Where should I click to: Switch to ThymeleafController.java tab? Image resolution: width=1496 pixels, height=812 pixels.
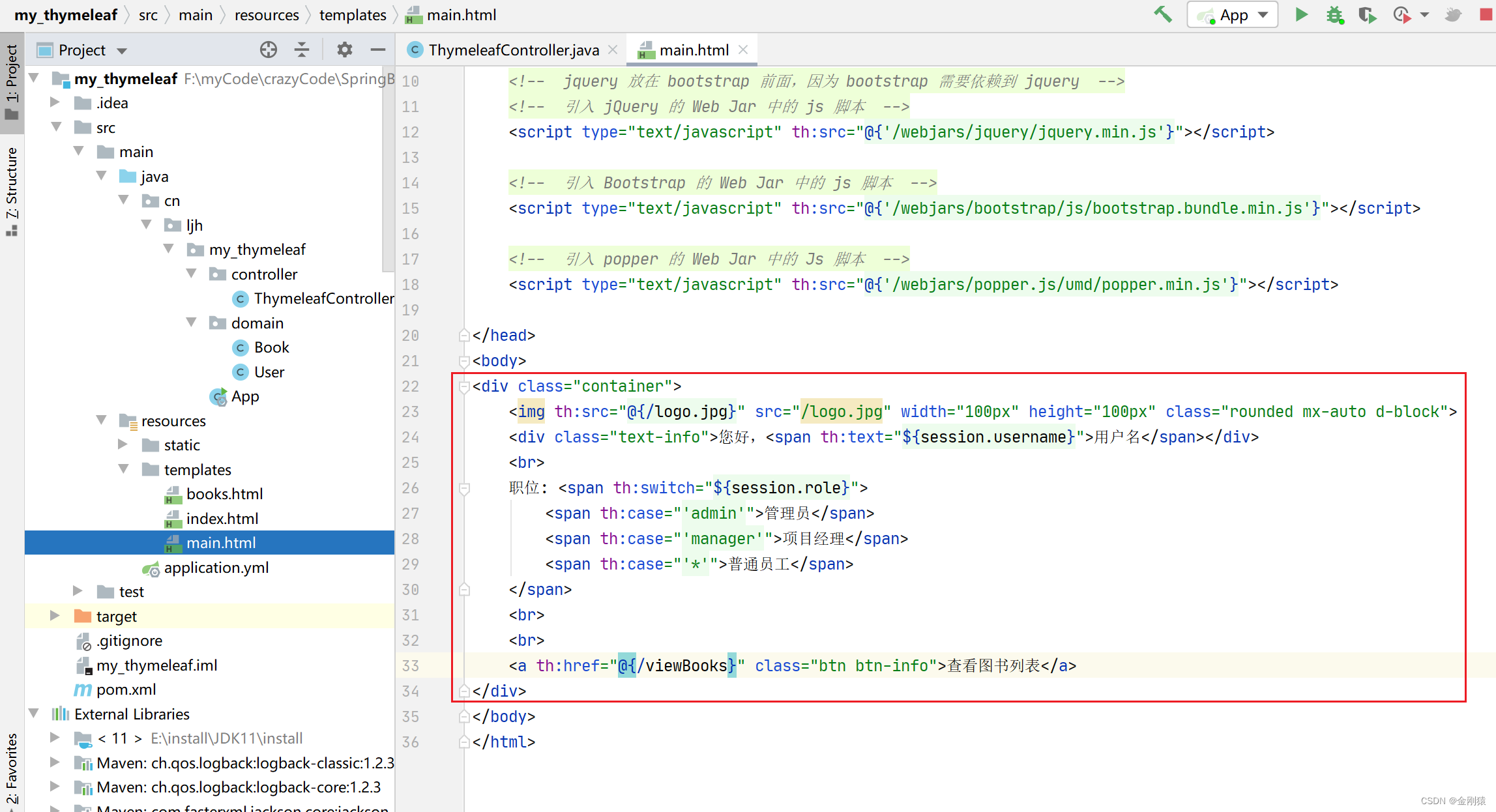coord(514,50)
